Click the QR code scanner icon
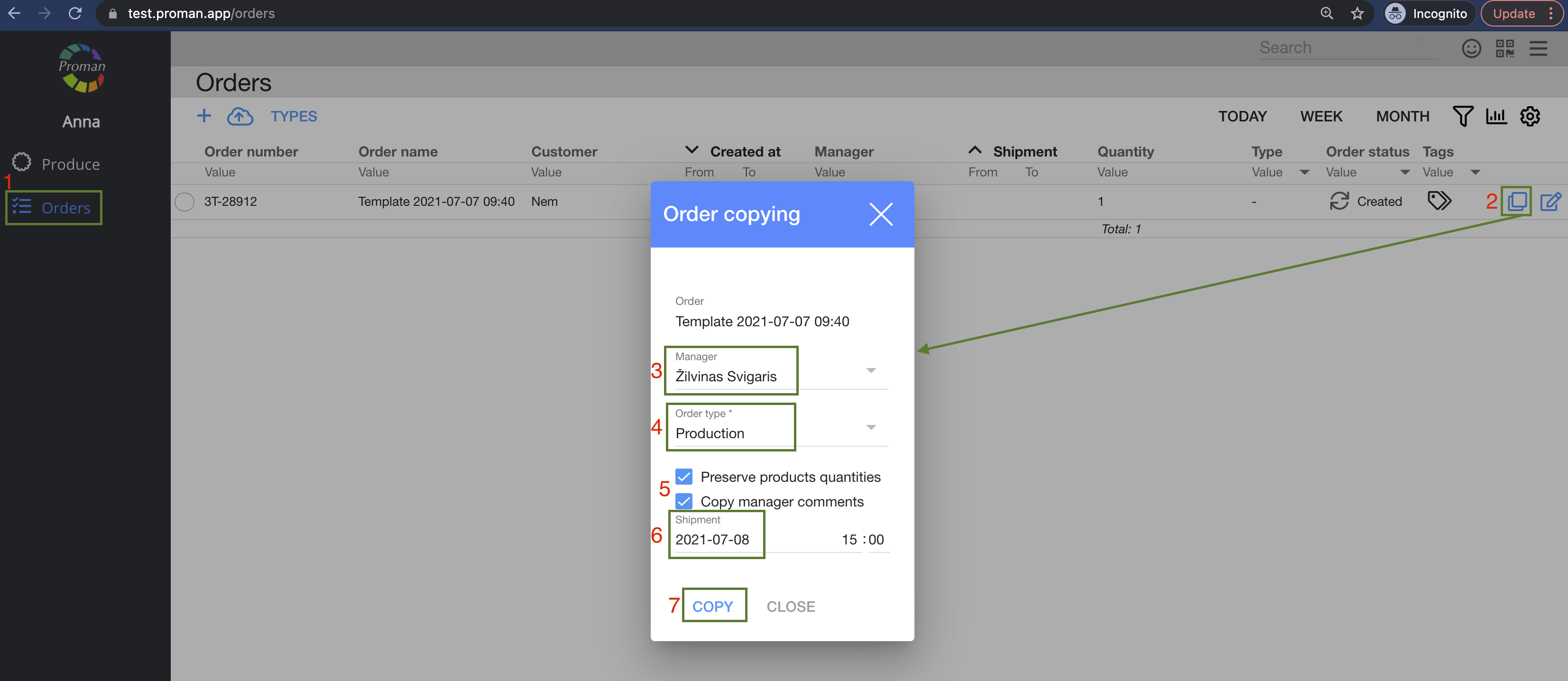The height and width of the screenshot is (681, 1568). pos(1505,48)
